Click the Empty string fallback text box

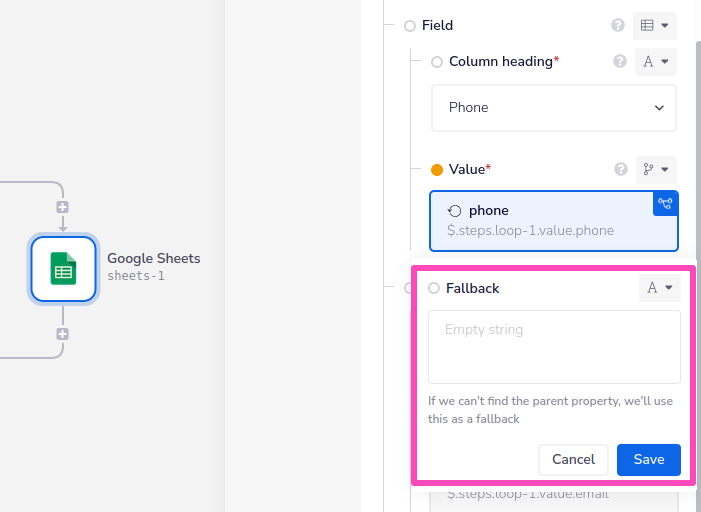554,347
